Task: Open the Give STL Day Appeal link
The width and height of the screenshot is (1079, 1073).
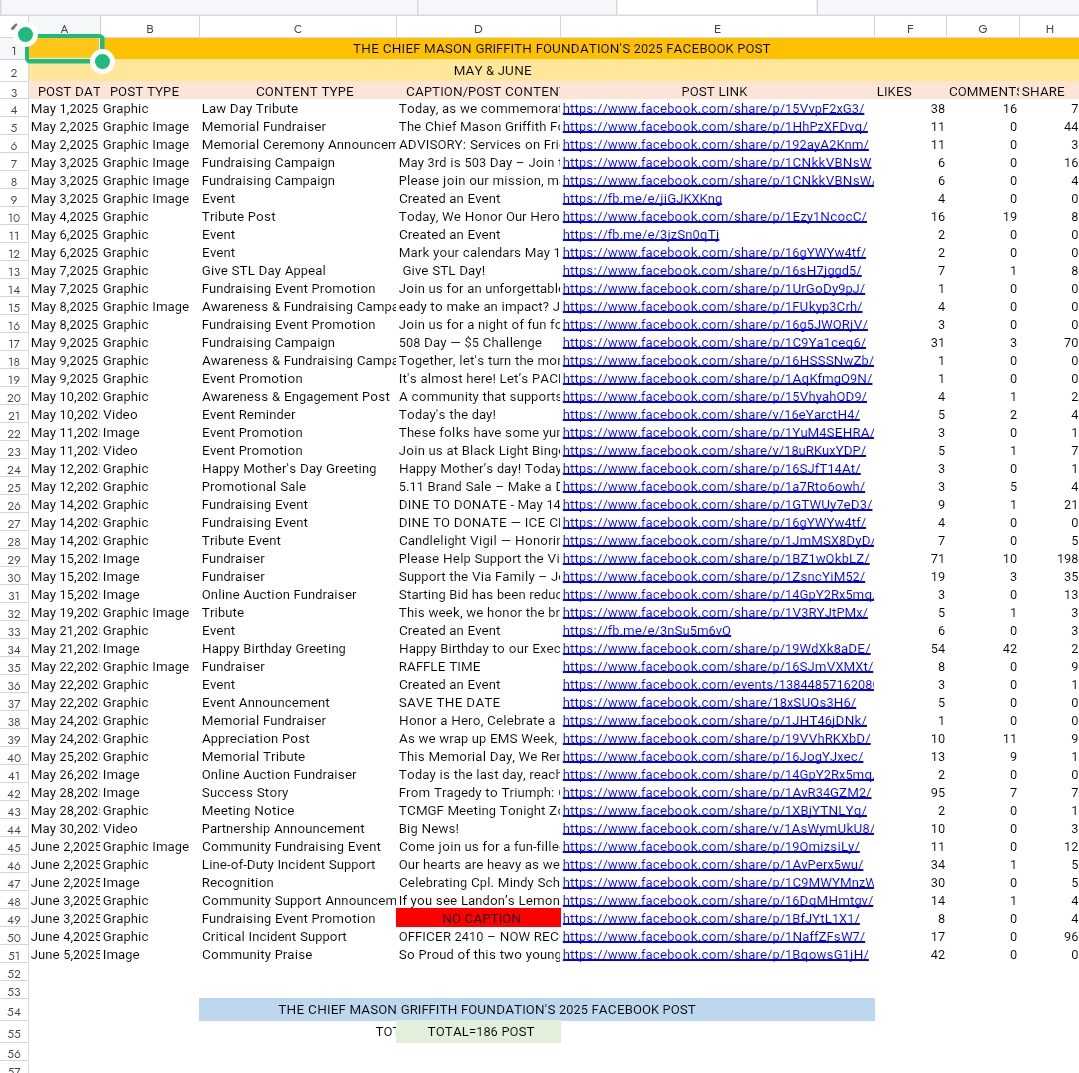Action: tap(712, 270)
